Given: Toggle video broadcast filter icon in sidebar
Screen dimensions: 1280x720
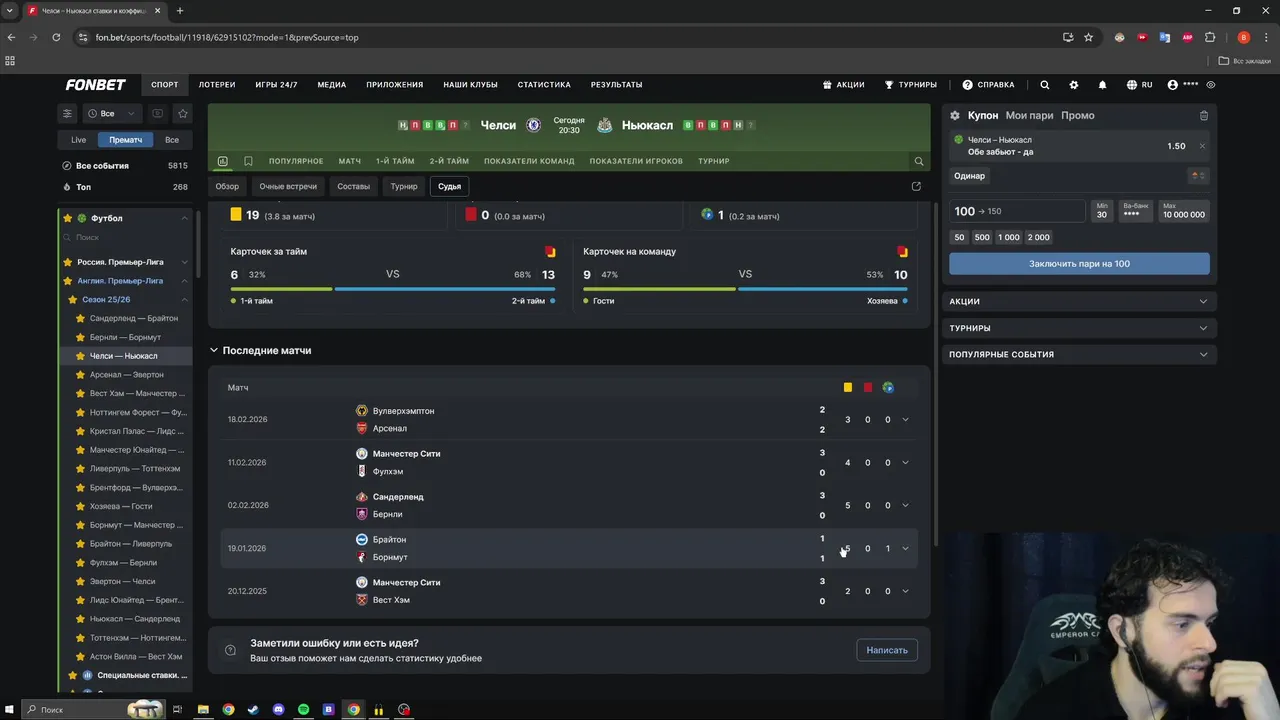Looking at the screenshot, I should pyautogui.click(x=158, y=114).
